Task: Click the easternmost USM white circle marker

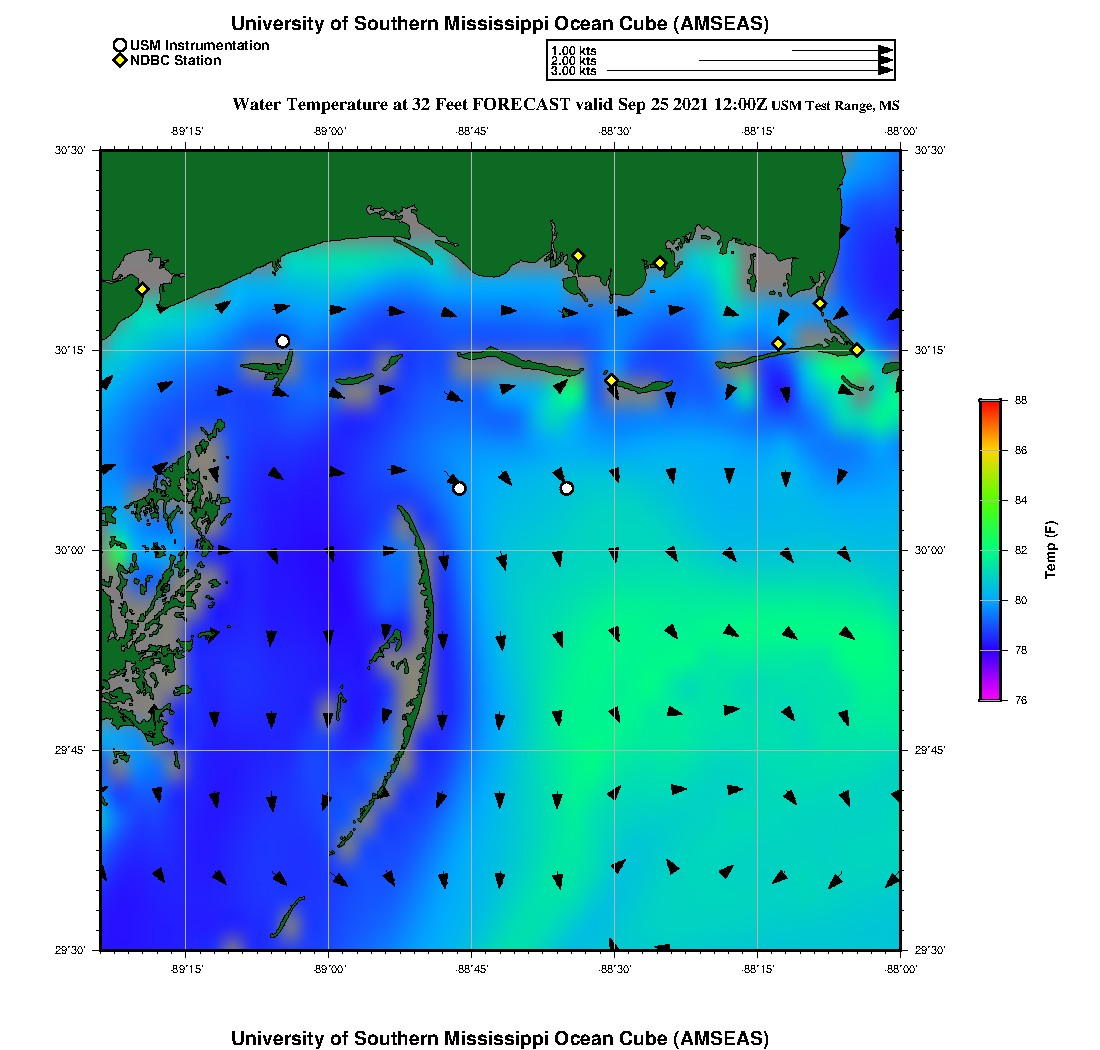Action: click(567, 488)
